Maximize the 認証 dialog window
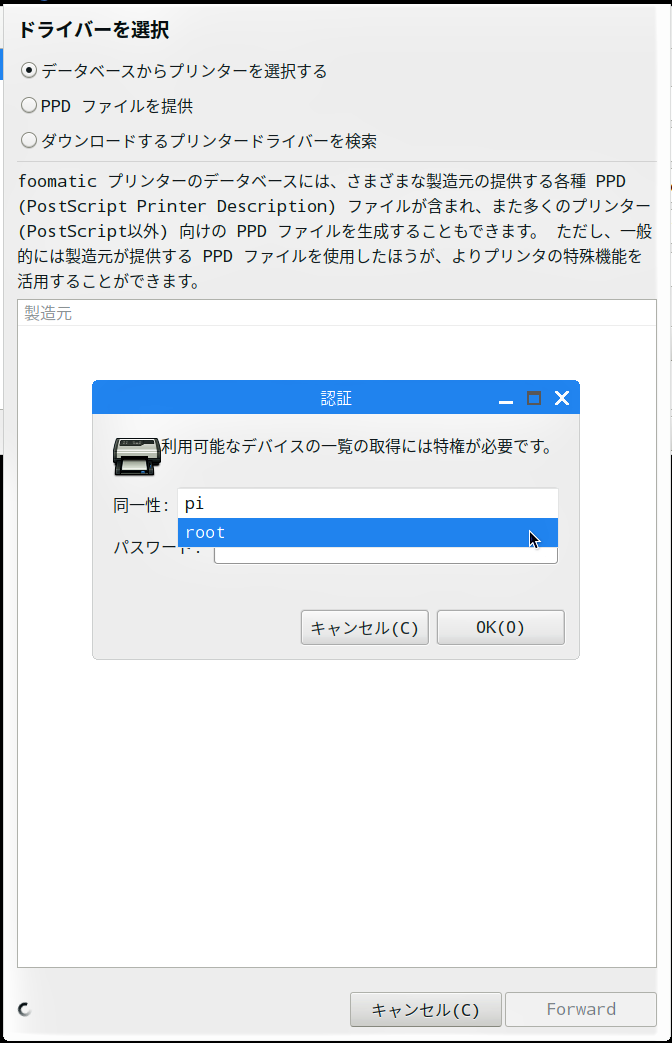The width and height of the screenshot is (672, 1043). coord(534,398)
